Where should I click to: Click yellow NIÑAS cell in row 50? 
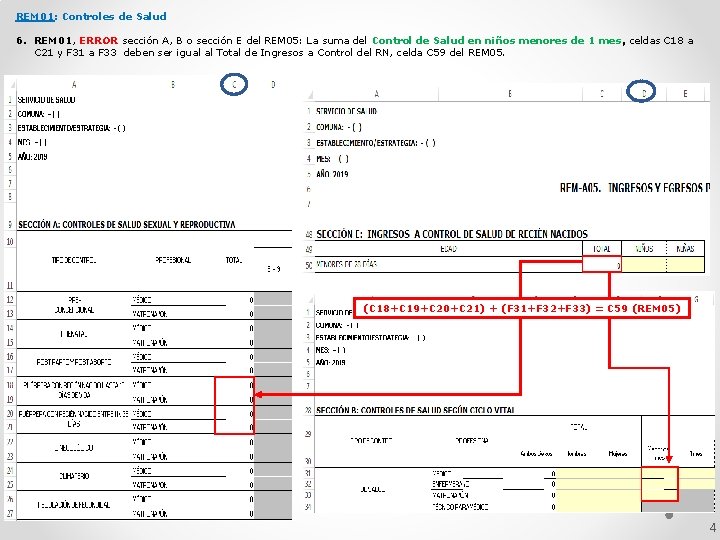(x=685, y=264)
